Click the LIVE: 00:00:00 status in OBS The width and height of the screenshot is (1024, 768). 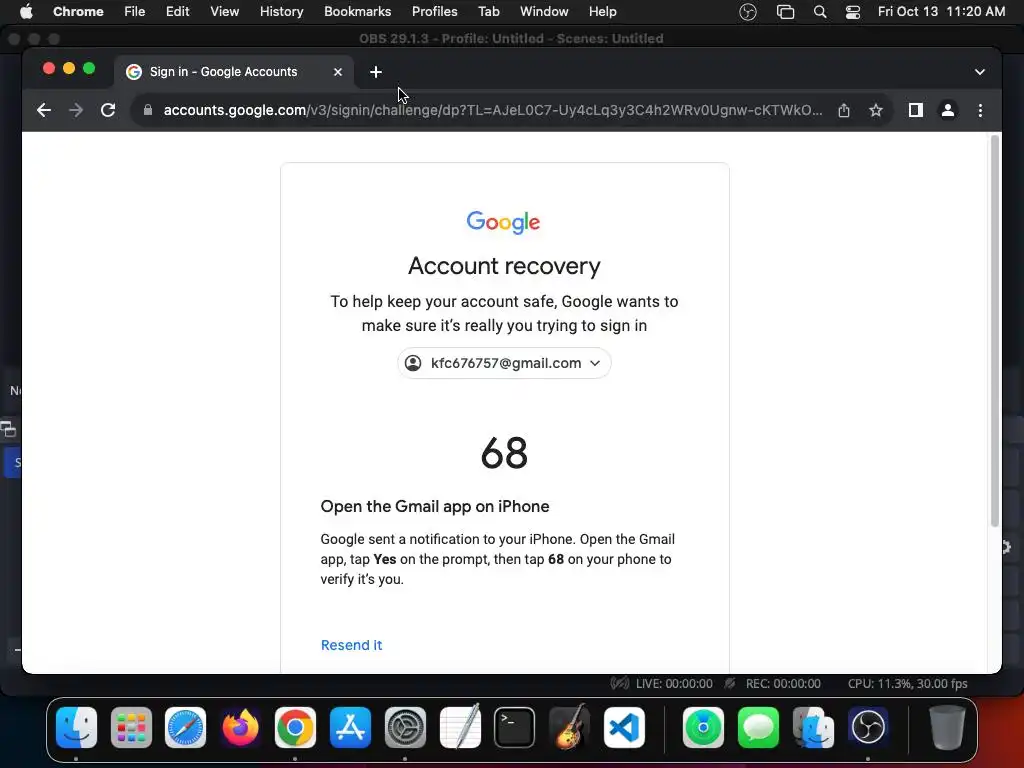coord(674,684)
